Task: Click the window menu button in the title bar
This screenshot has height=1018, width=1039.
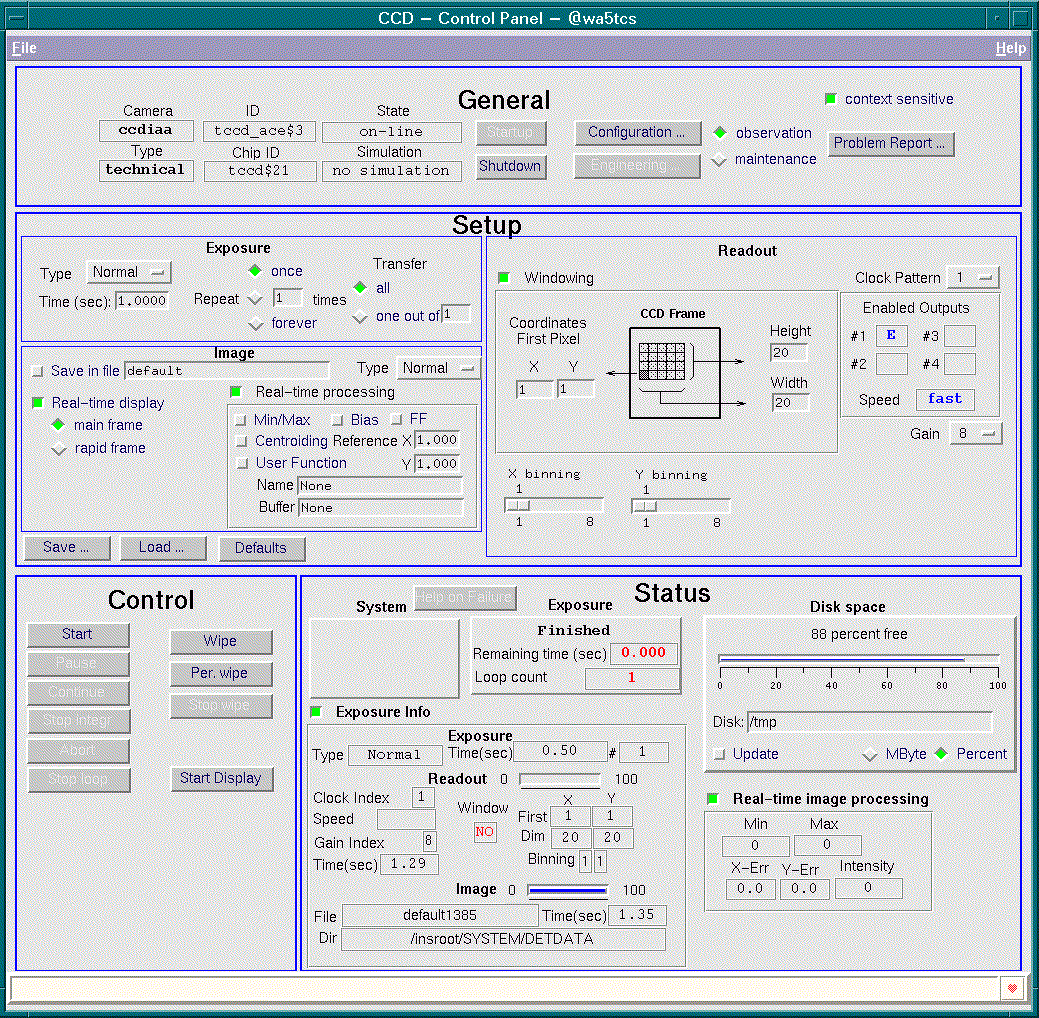Action: pos(14,19)
